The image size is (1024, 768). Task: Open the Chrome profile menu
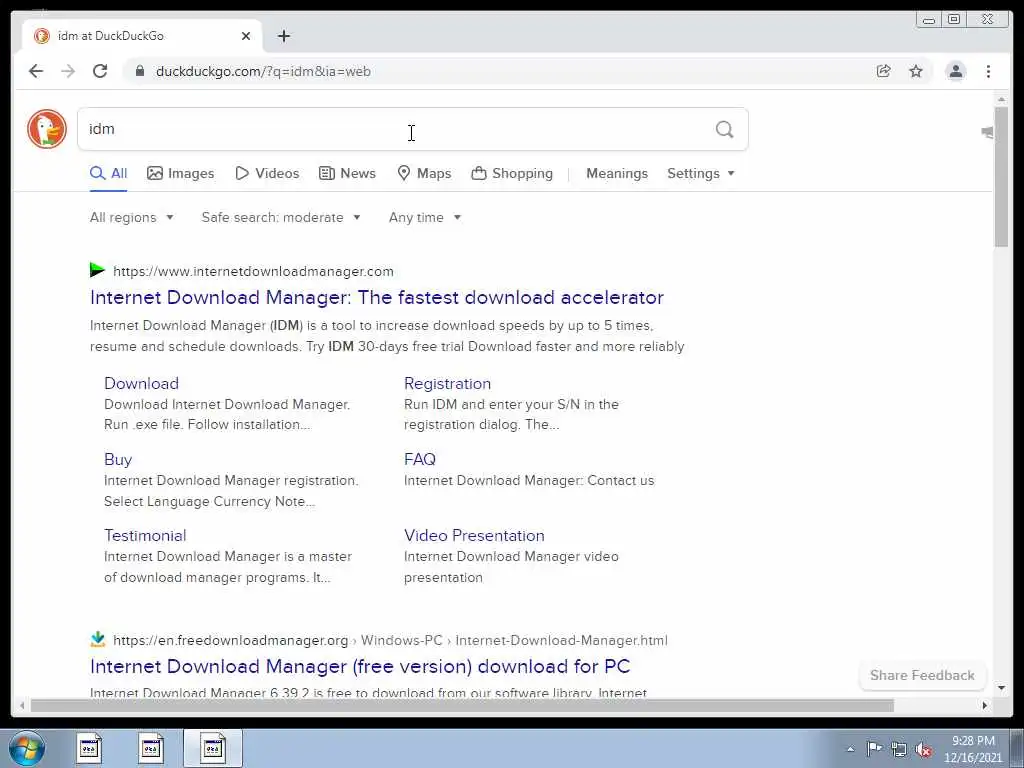tap(955, 71)
